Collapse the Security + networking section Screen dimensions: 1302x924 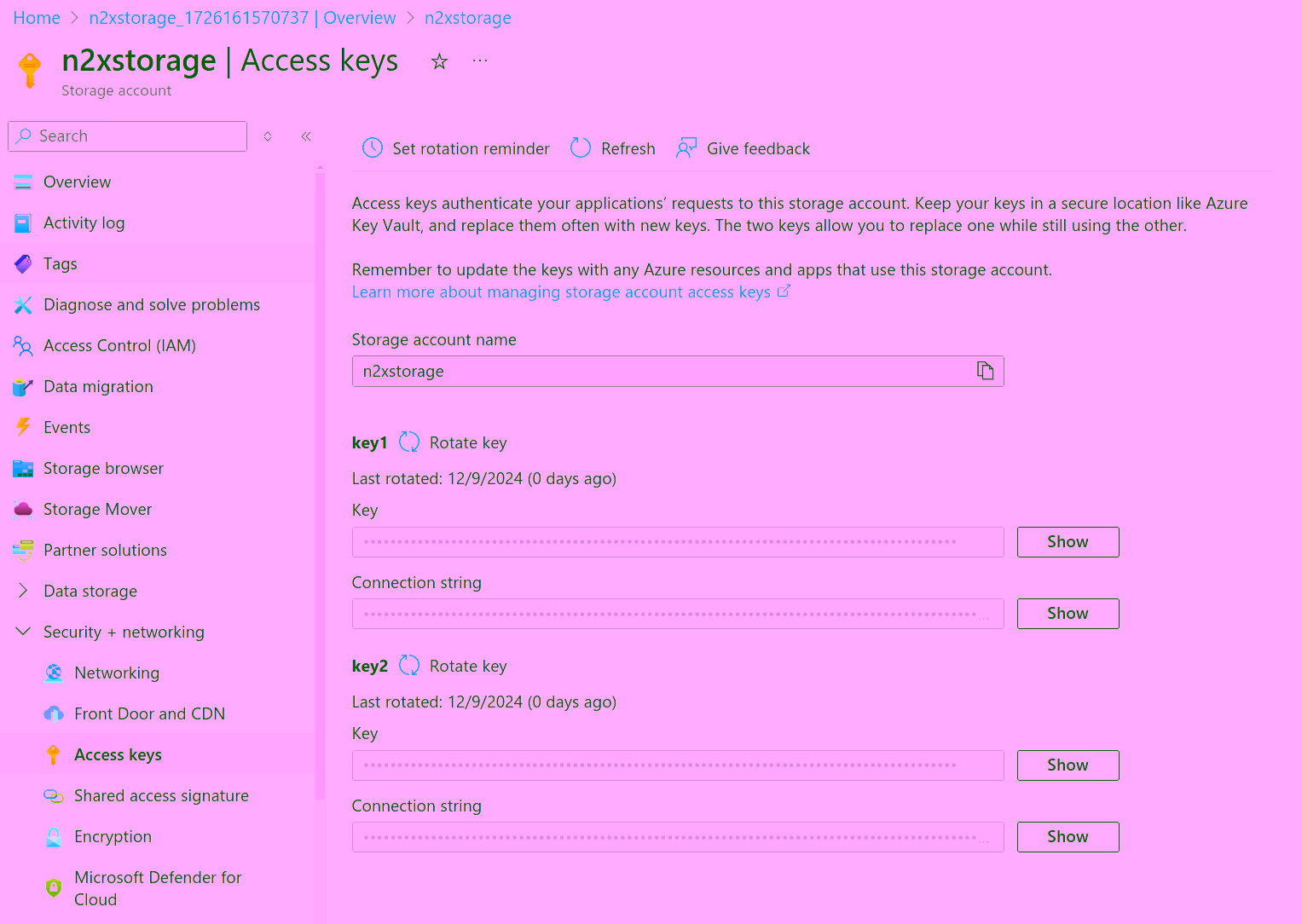[x=23, y=632]
